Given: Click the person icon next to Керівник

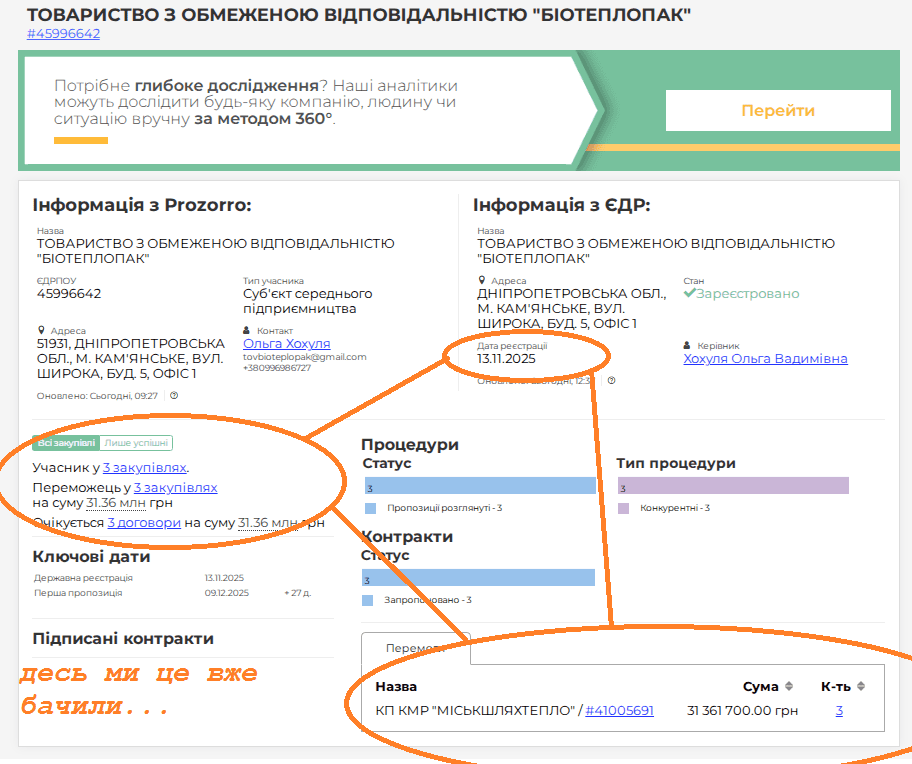Looking at the screenshot, I should click(x=687, y=345).
